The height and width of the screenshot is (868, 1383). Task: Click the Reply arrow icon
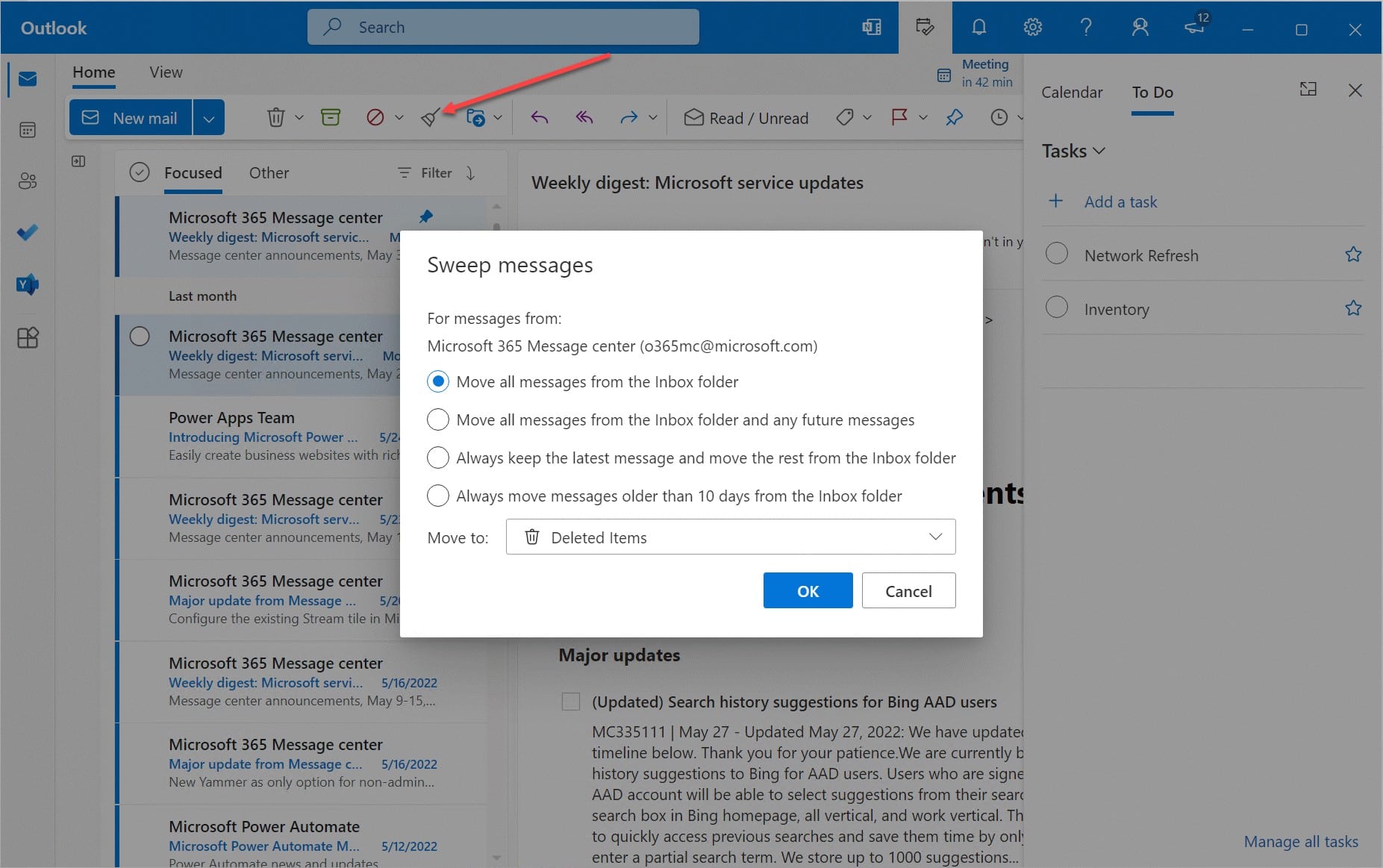pyautogui.click(x=539, y=117)
